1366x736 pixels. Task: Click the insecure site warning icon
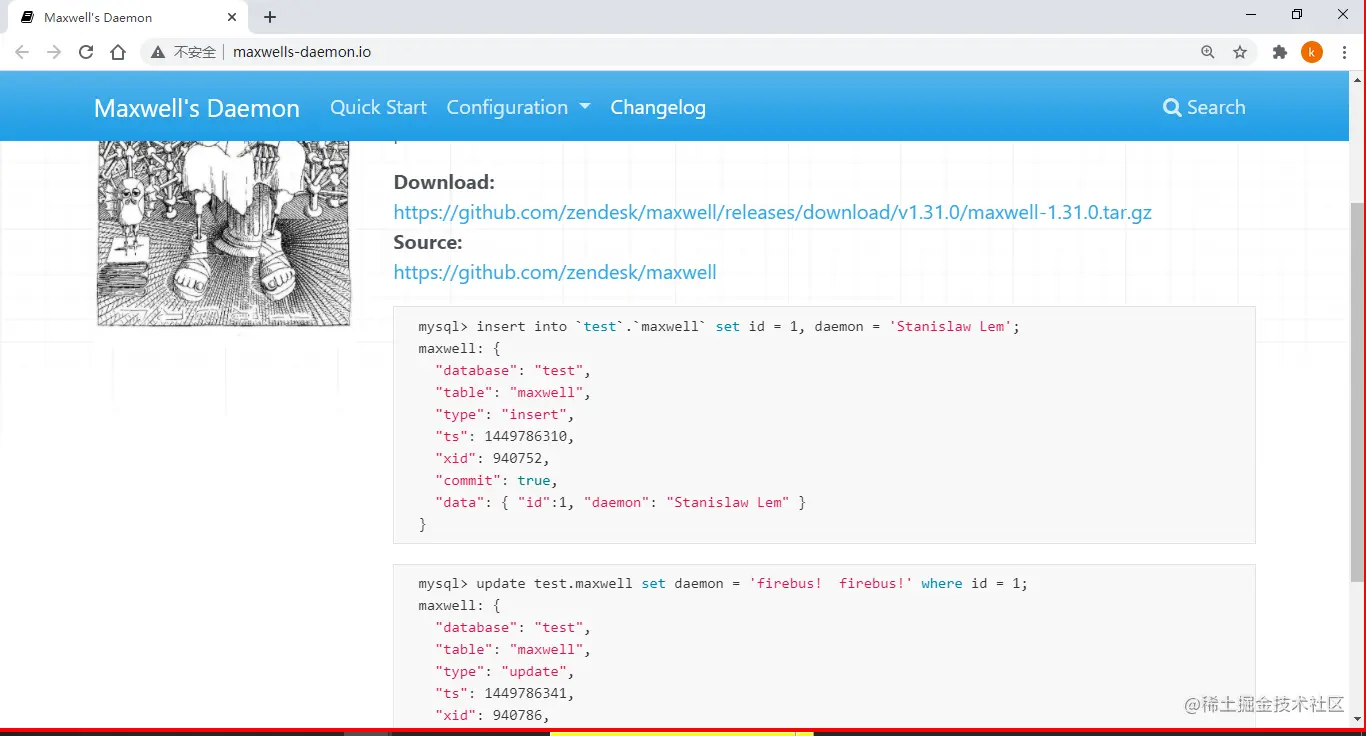(157, 52)
